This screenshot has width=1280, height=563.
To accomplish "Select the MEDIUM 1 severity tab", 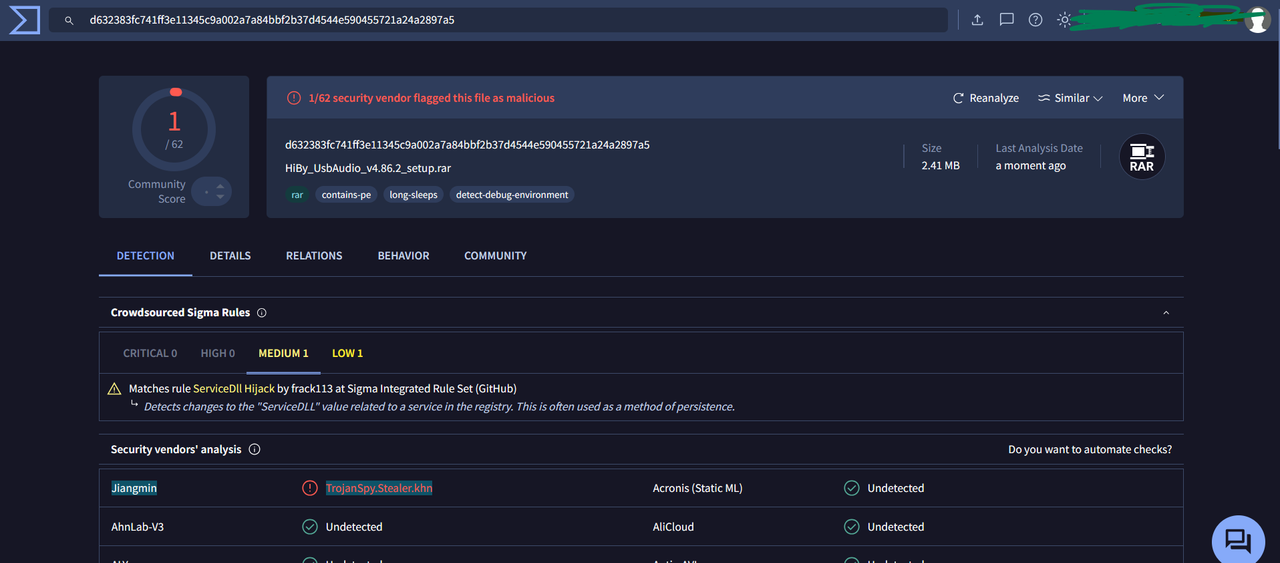I will coord(283,353).
